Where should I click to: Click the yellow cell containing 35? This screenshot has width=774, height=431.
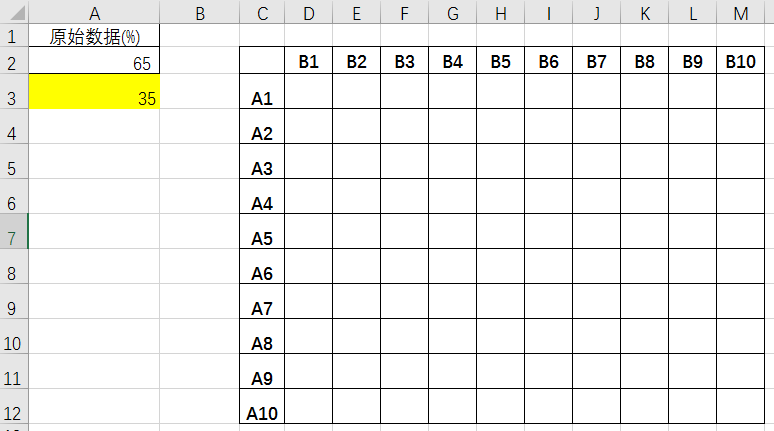click(94, 91)
